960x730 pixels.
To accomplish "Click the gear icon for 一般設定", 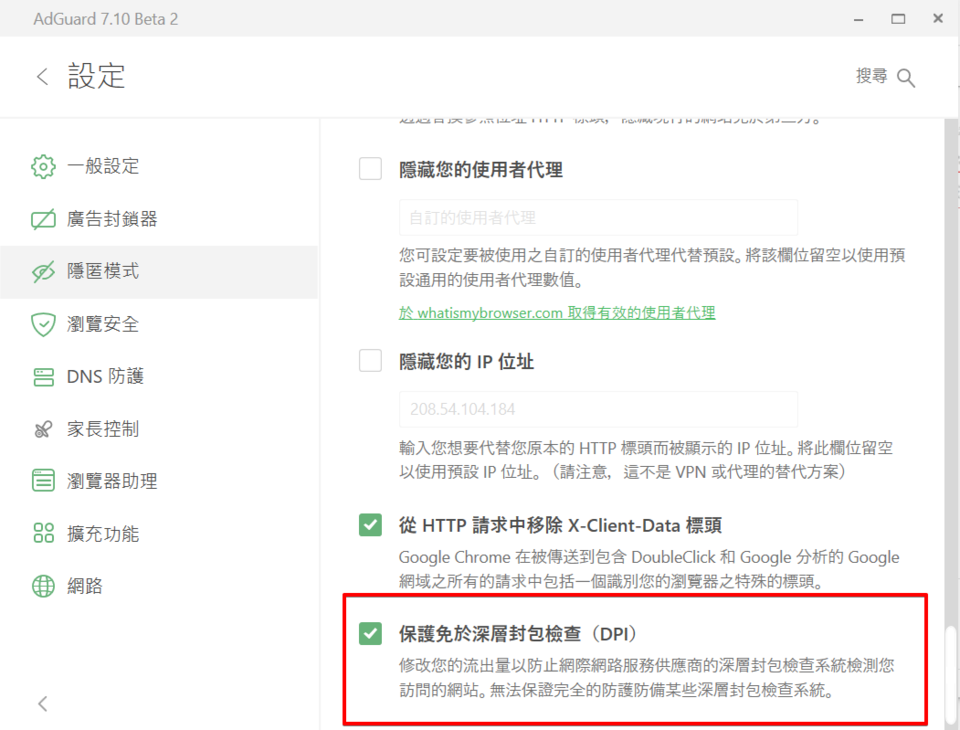I will [43, 166].
